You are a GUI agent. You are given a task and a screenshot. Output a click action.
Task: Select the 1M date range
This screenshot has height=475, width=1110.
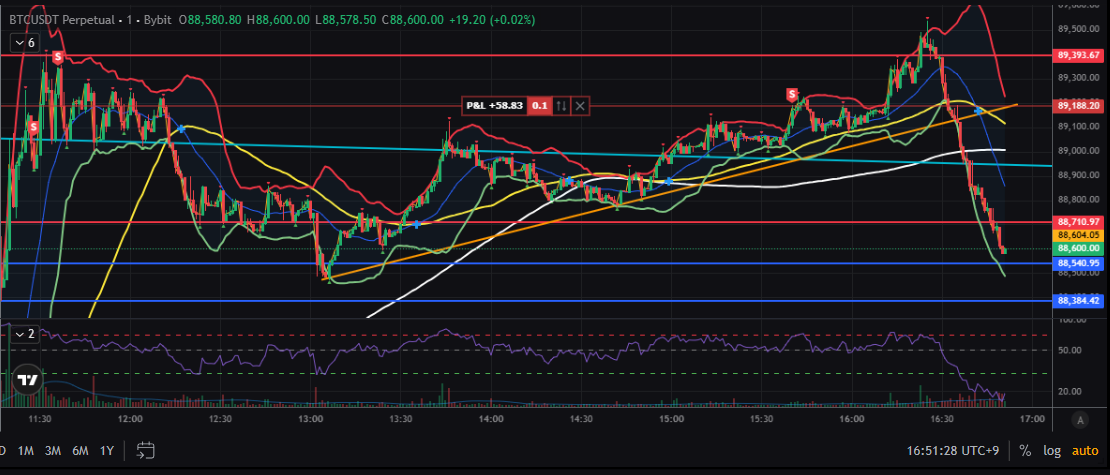click(x=27, y=450)
